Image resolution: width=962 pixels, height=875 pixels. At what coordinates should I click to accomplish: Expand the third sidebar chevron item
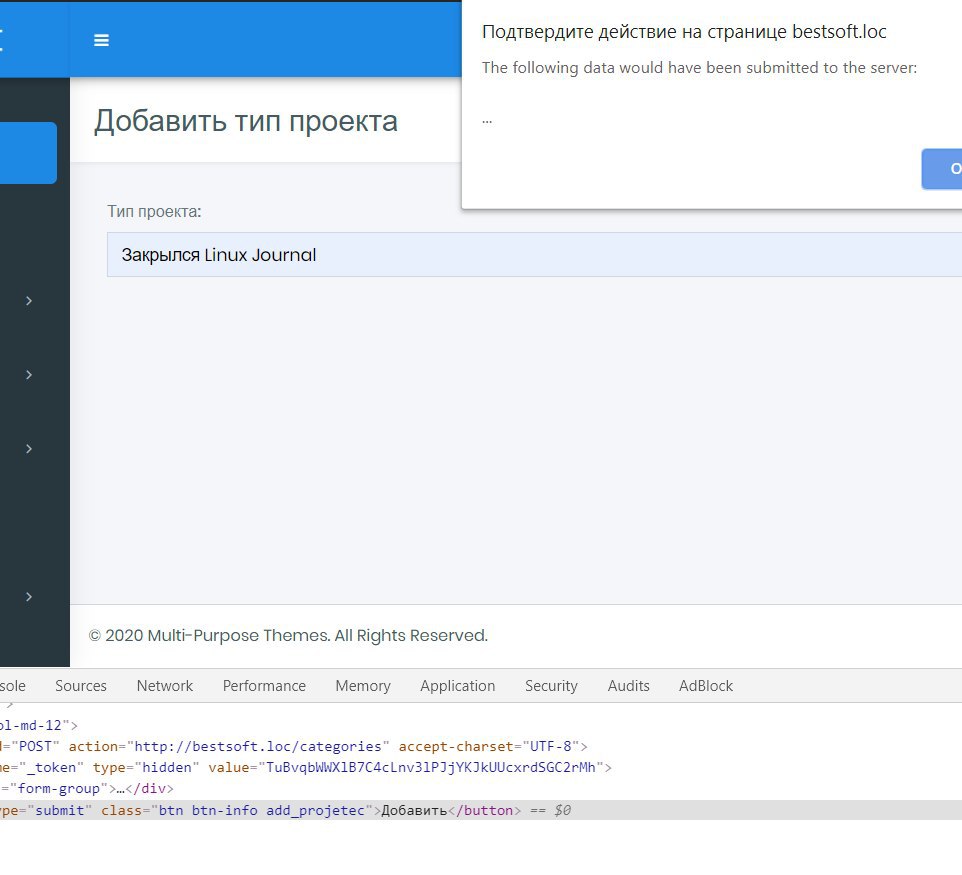29,449
